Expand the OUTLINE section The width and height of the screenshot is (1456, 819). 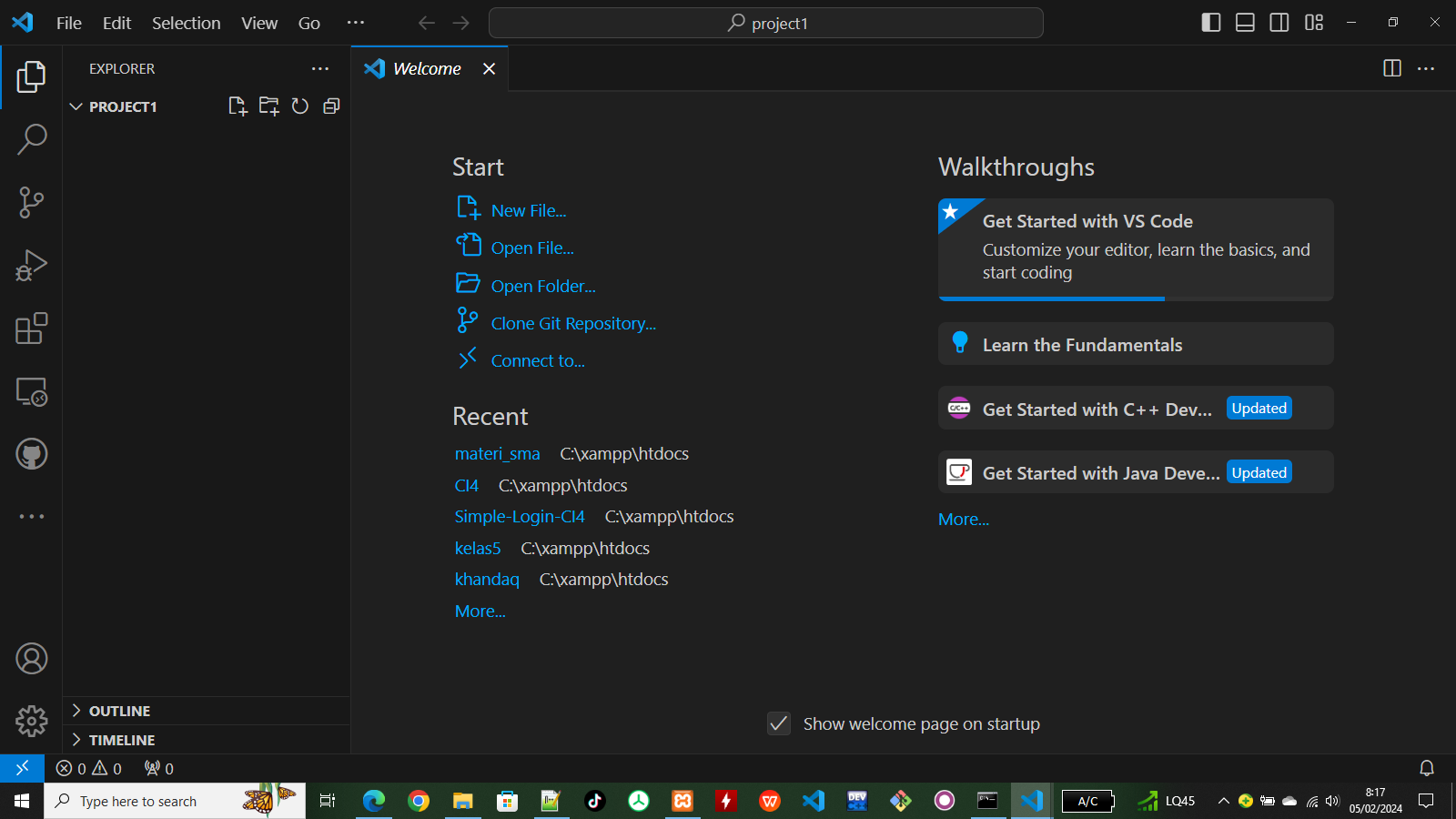206,711
